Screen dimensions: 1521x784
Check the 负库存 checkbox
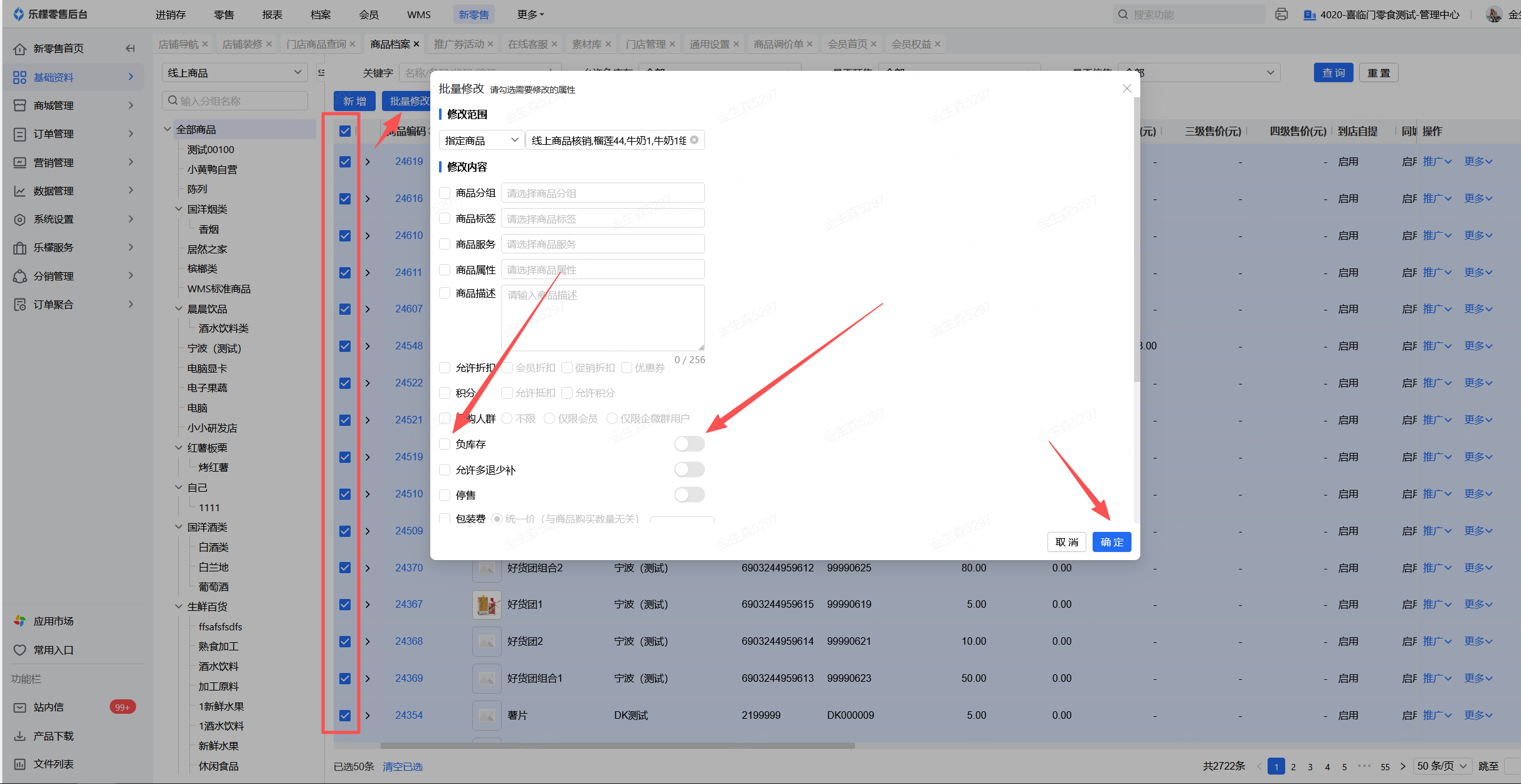point(445,444)
